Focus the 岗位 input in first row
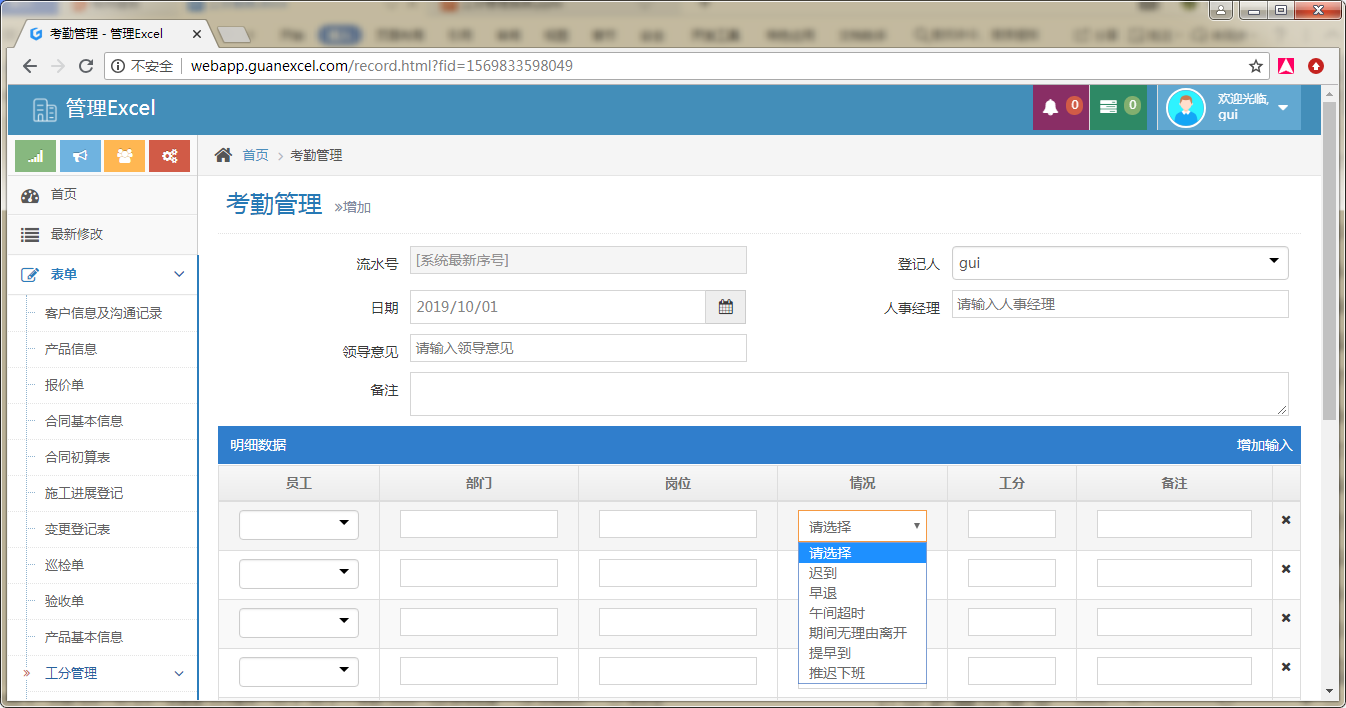This screenshot has height=708, width=1346. [x=678, y=524]
